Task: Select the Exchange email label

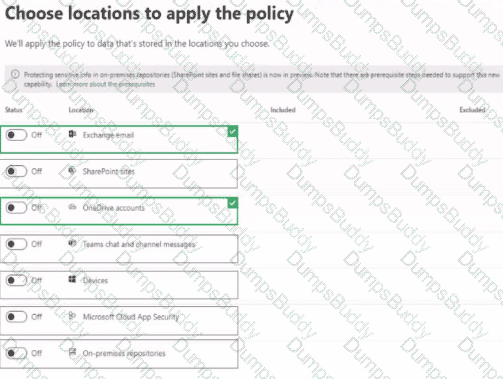Action: coord(108,135)
